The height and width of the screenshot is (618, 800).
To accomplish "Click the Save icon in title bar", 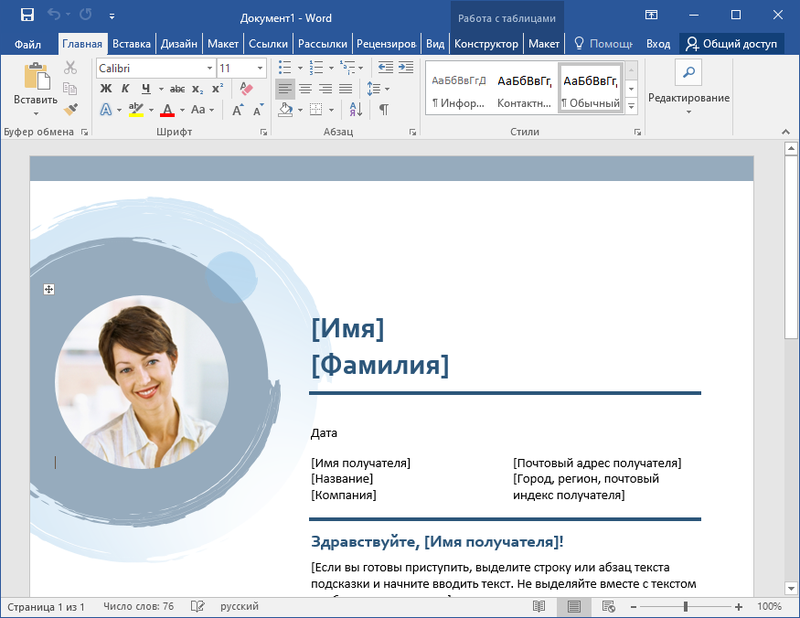I will (27, 16).
